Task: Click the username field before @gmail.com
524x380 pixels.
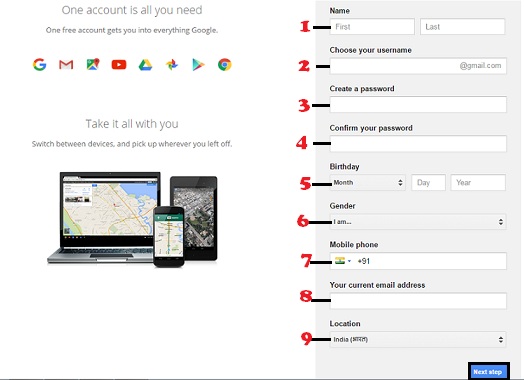Action: point(394,66)
